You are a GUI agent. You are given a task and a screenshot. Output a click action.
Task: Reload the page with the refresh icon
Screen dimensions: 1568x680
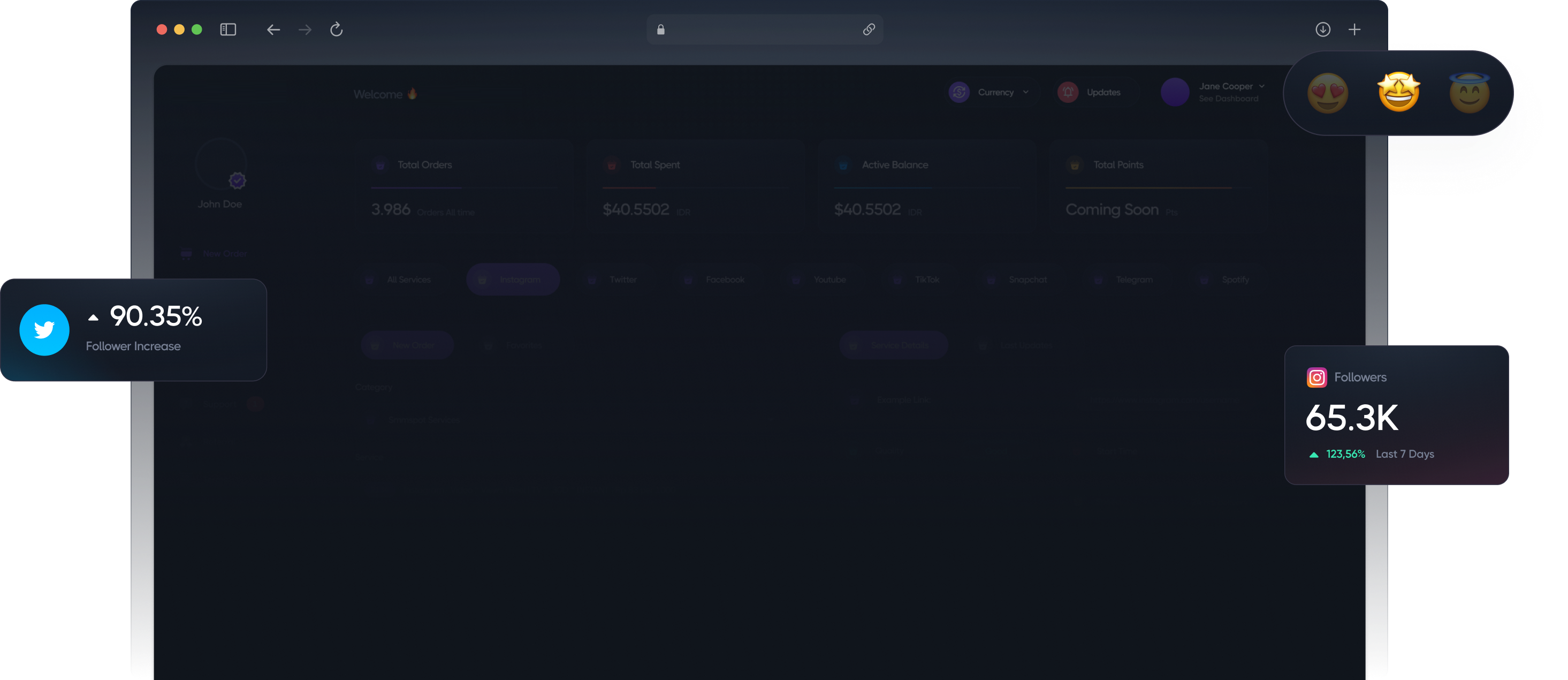(336, 29)
